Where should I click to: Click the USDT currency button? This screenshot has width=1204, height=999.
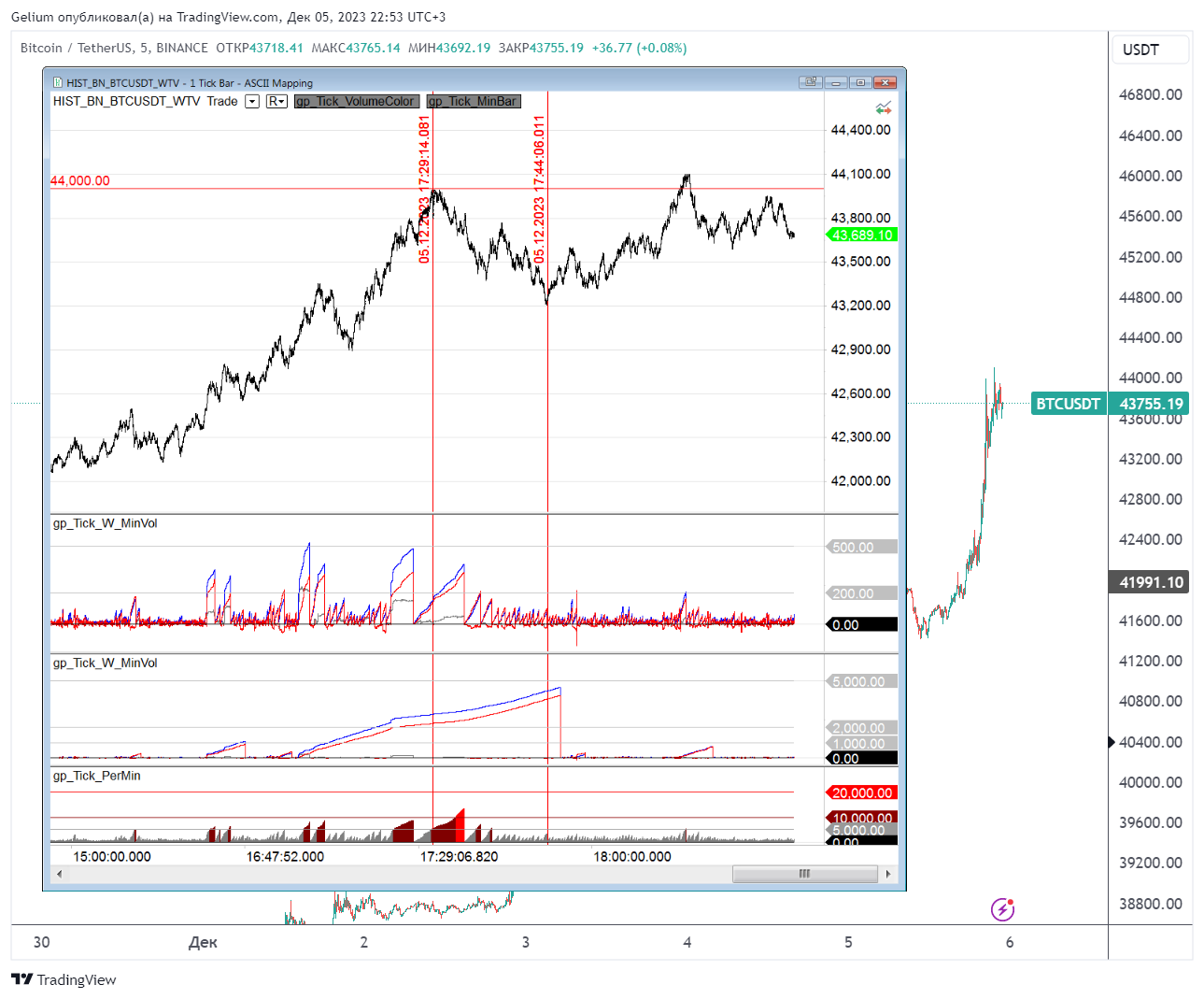point(1151,50)
